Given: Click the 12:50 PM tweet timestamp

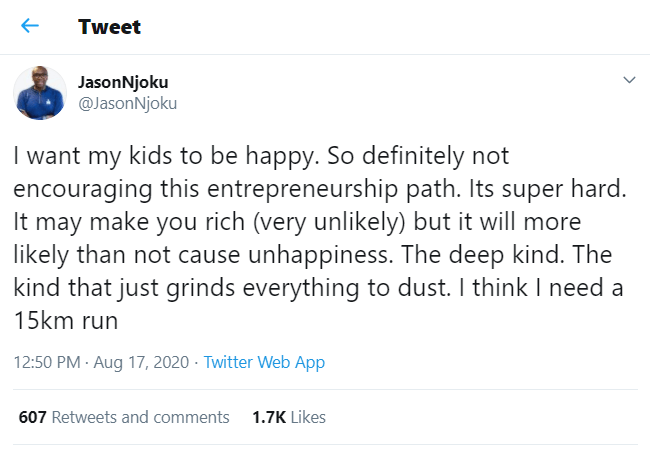Looking at the screenshot, I should click(x=47, y=362).
